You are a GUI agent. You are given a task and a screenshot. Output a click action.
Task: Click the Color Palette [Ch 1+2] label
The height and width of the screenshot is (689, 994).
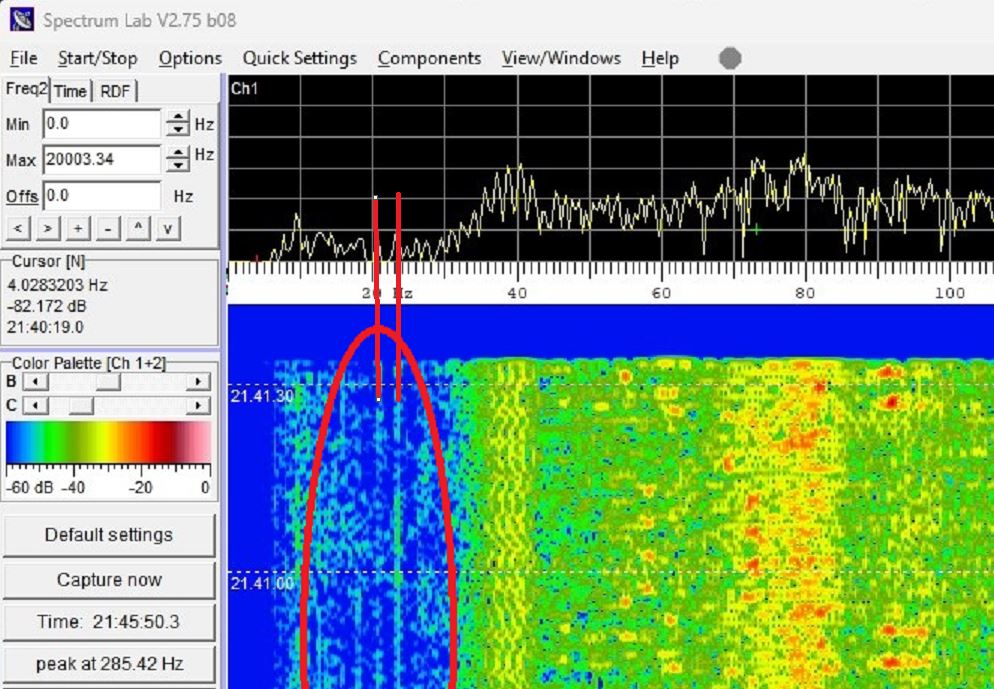pyautogui.click(x=89, y=363)
